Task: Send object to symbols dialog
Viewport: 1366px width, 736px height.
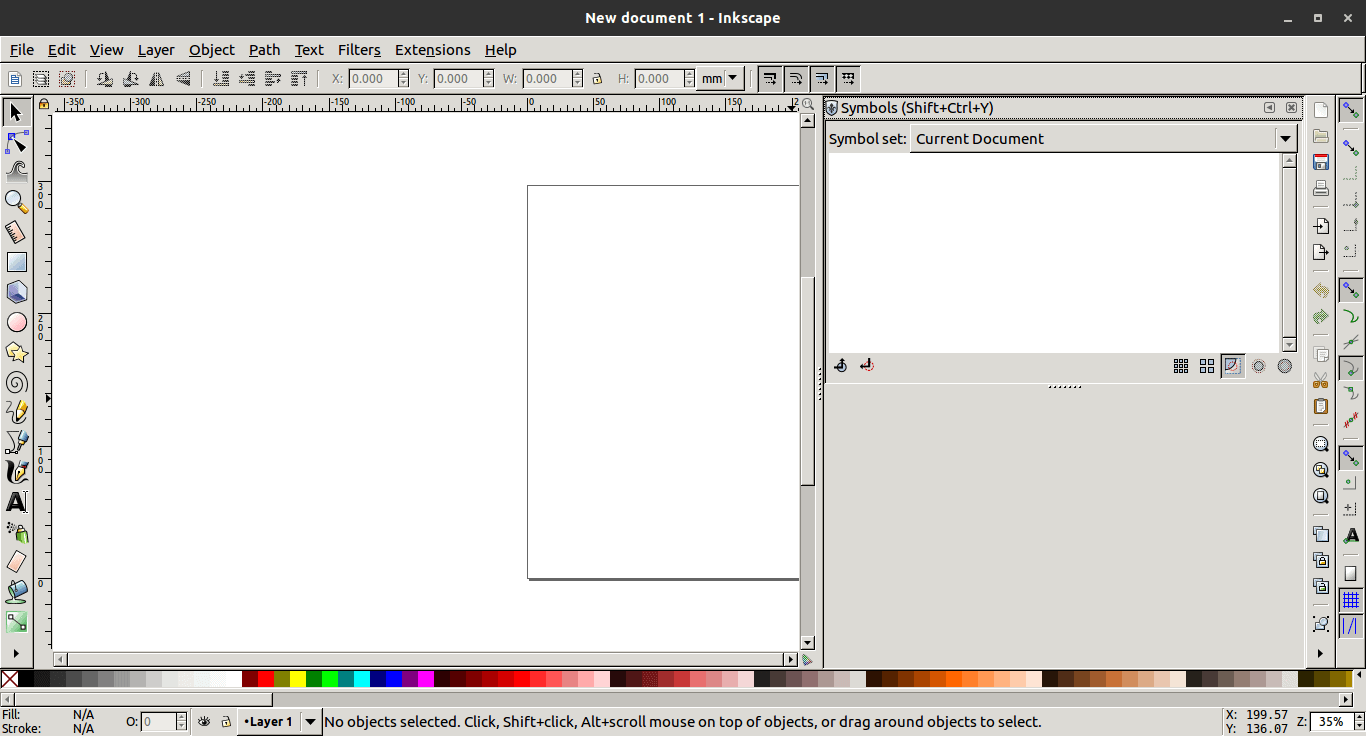Action: pyautogui.click(x=840, y=365)
